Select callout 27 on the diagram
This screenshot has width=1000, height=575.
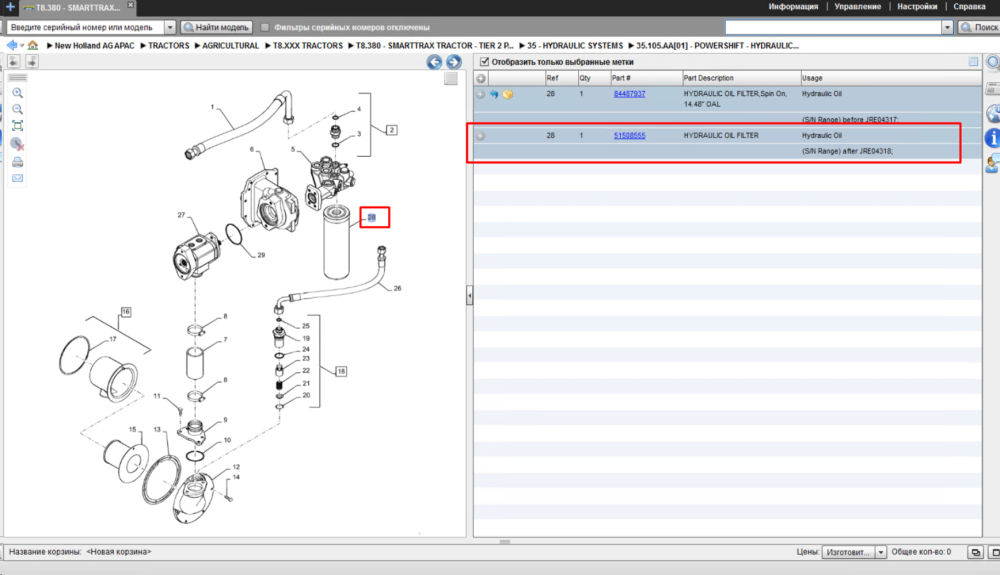181,215
